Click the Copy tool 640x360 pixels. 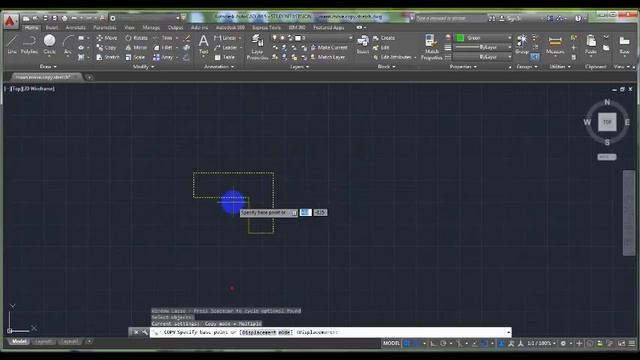tap(107, 48)
